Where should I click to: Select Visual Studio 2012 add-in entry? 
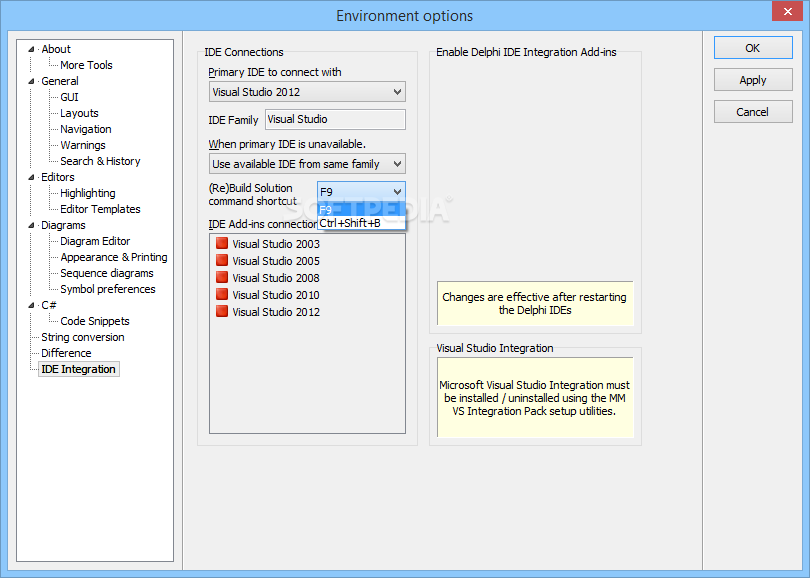[276, 312]
